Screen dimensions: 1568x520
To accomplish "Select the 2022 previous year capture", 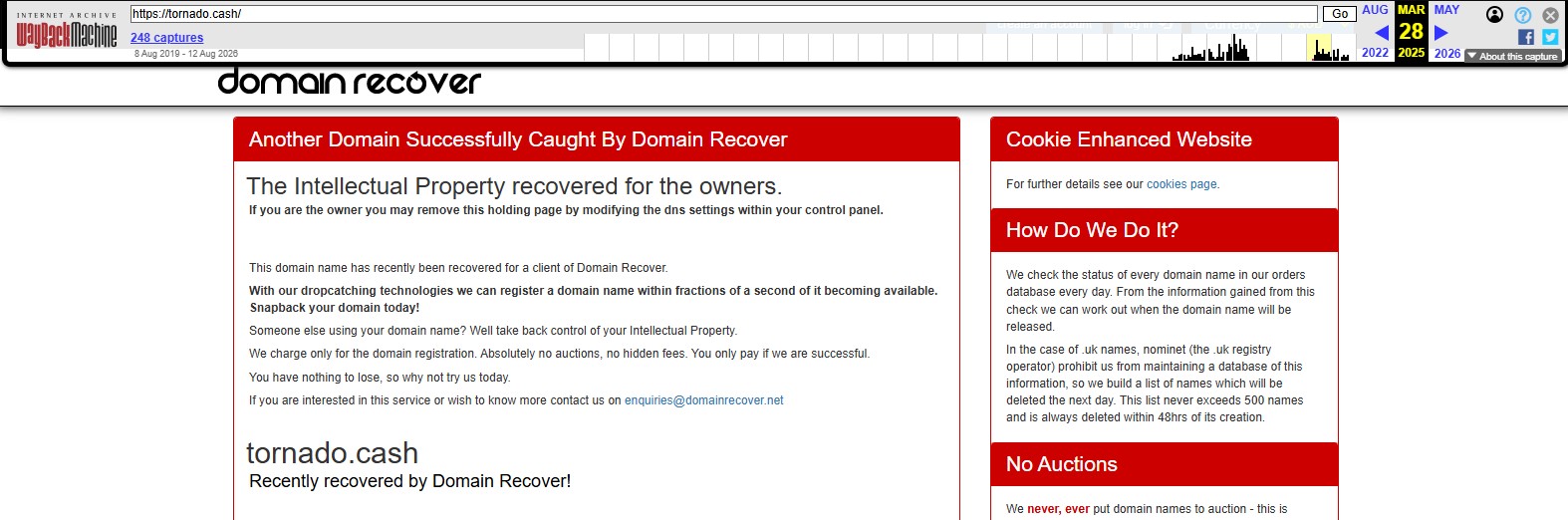I will click(x=1375, y=53).
